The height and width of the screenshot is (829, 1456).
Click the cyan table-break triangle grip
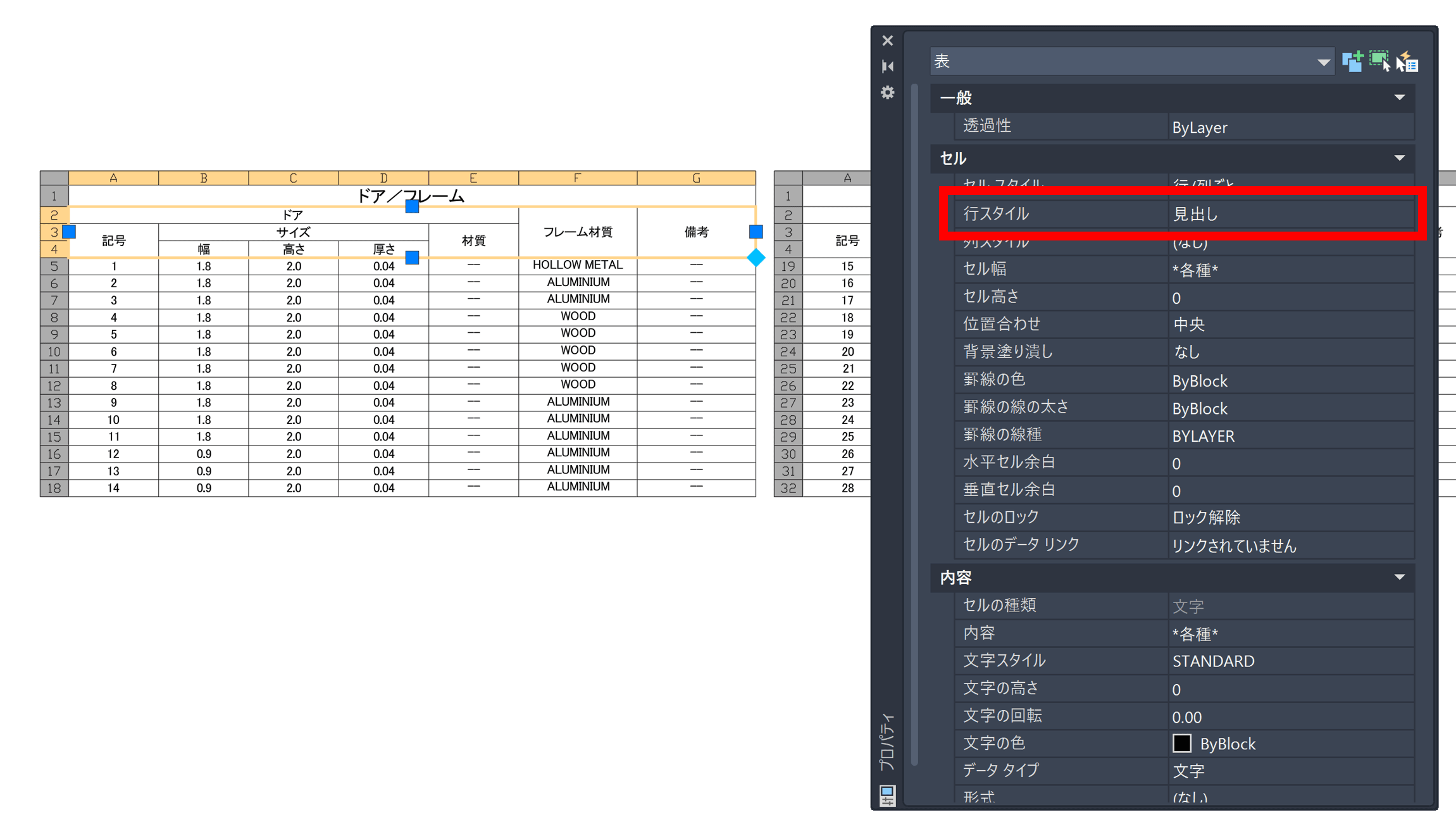pos(756,258)
